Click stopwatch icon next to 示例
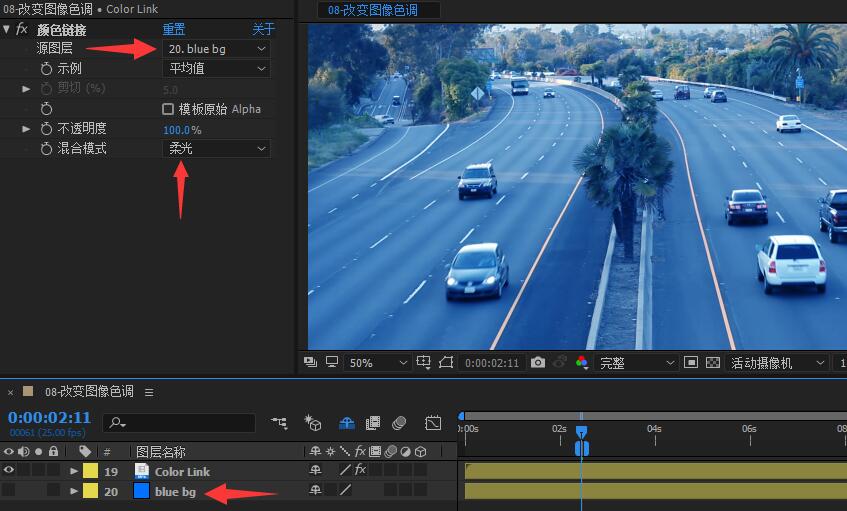 click(46, 69)
